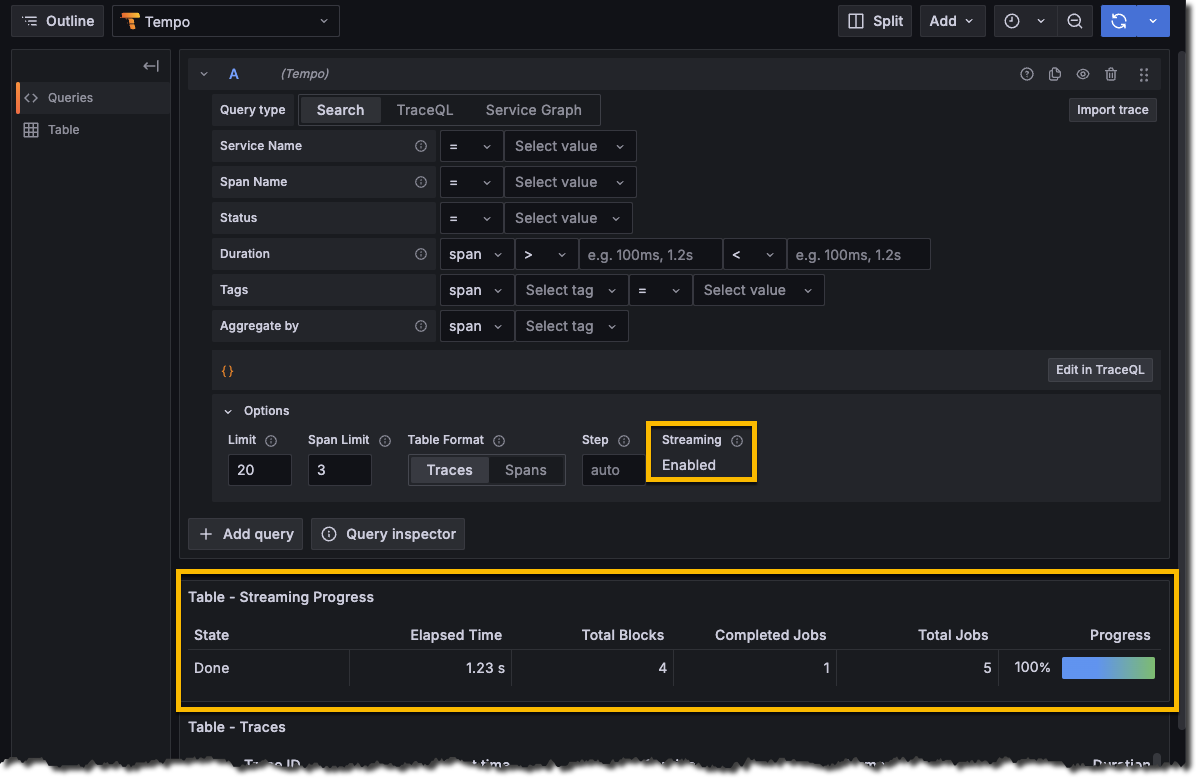Image resolution: width=1196 pixels, height=778 pixels.
Task: Duplicate query A with the copy icon
Action: click(1054, 74)
